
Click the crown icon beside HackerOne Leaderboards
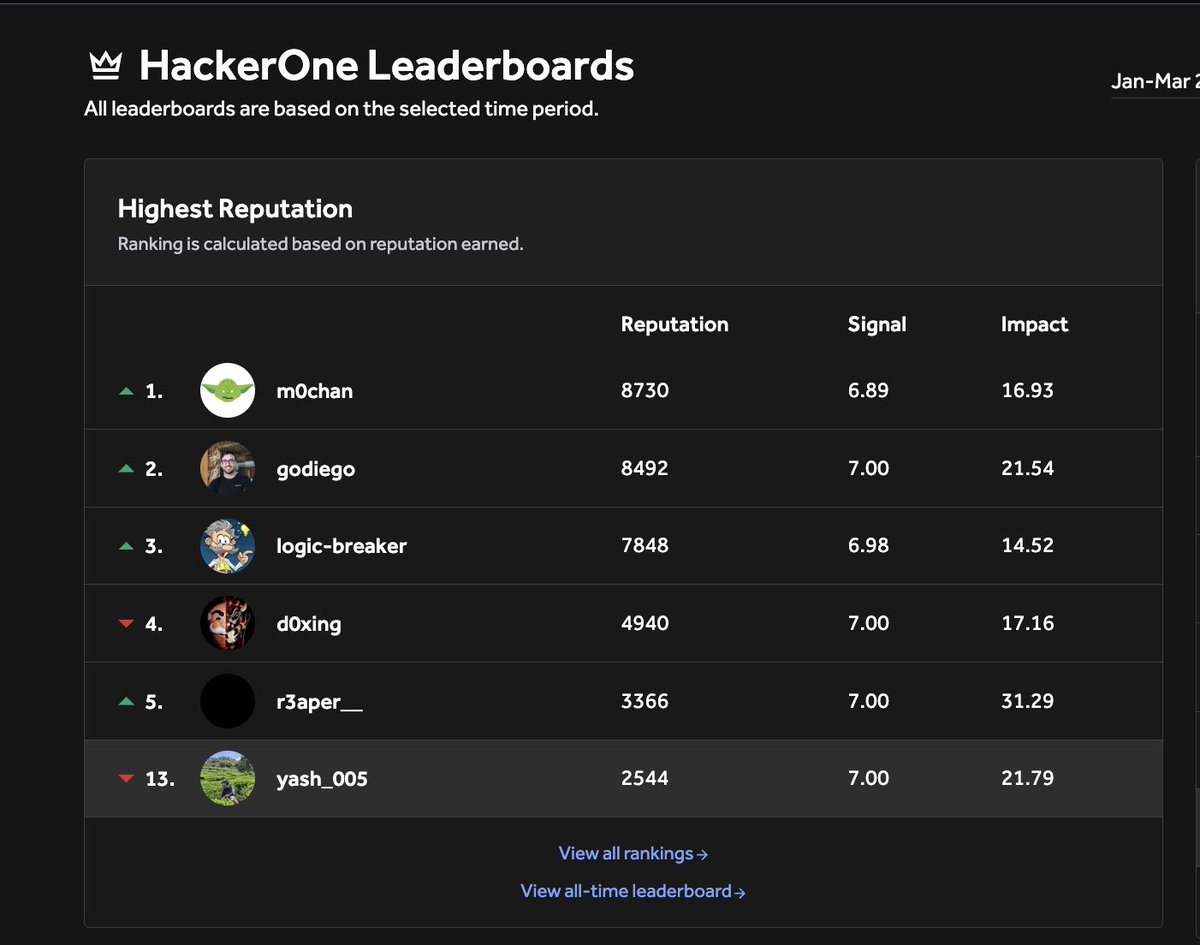coord(105,66)
